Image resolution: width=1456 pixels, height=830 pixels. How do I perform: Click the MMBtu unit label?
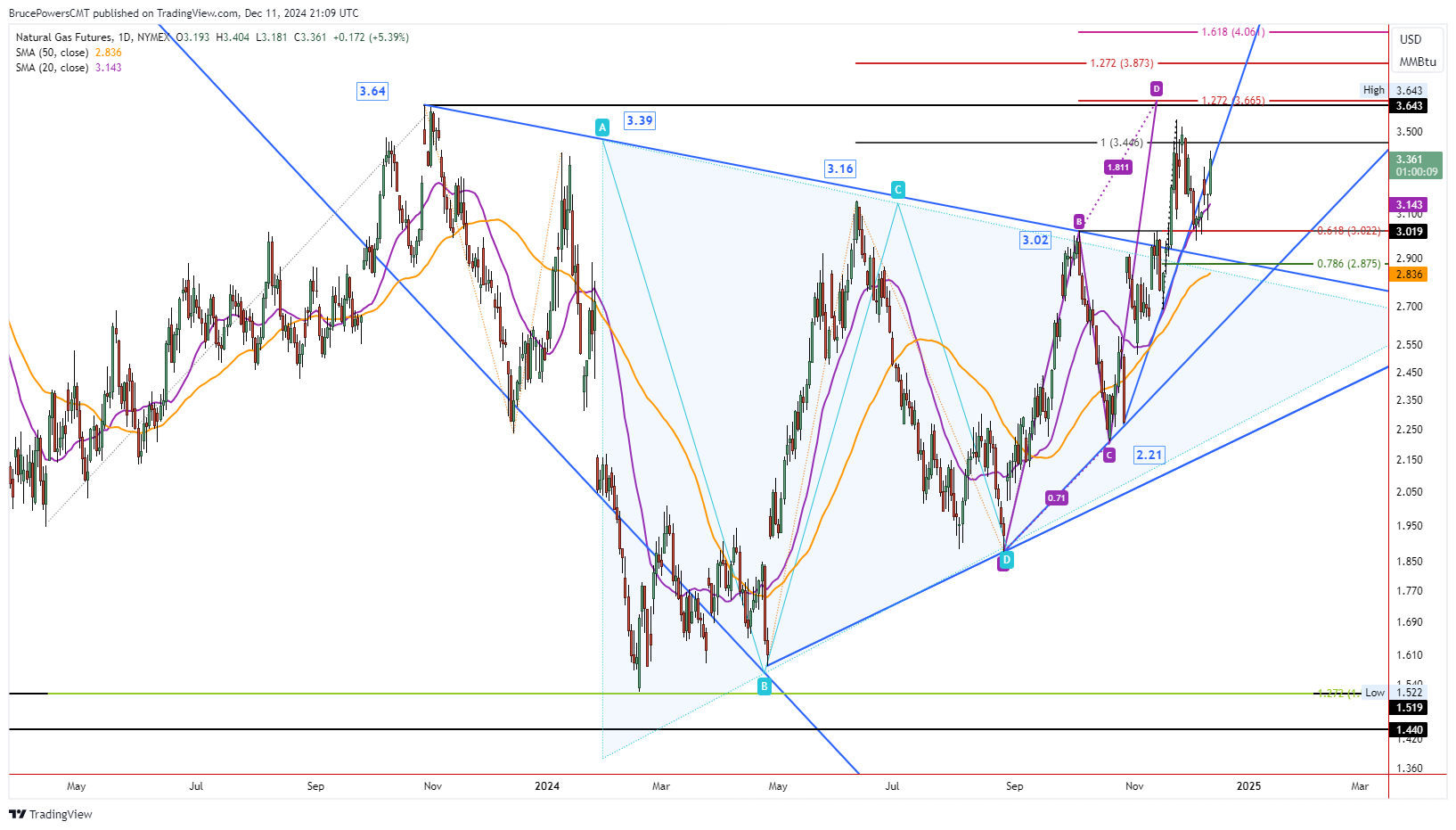click(x=1418, y=62)
